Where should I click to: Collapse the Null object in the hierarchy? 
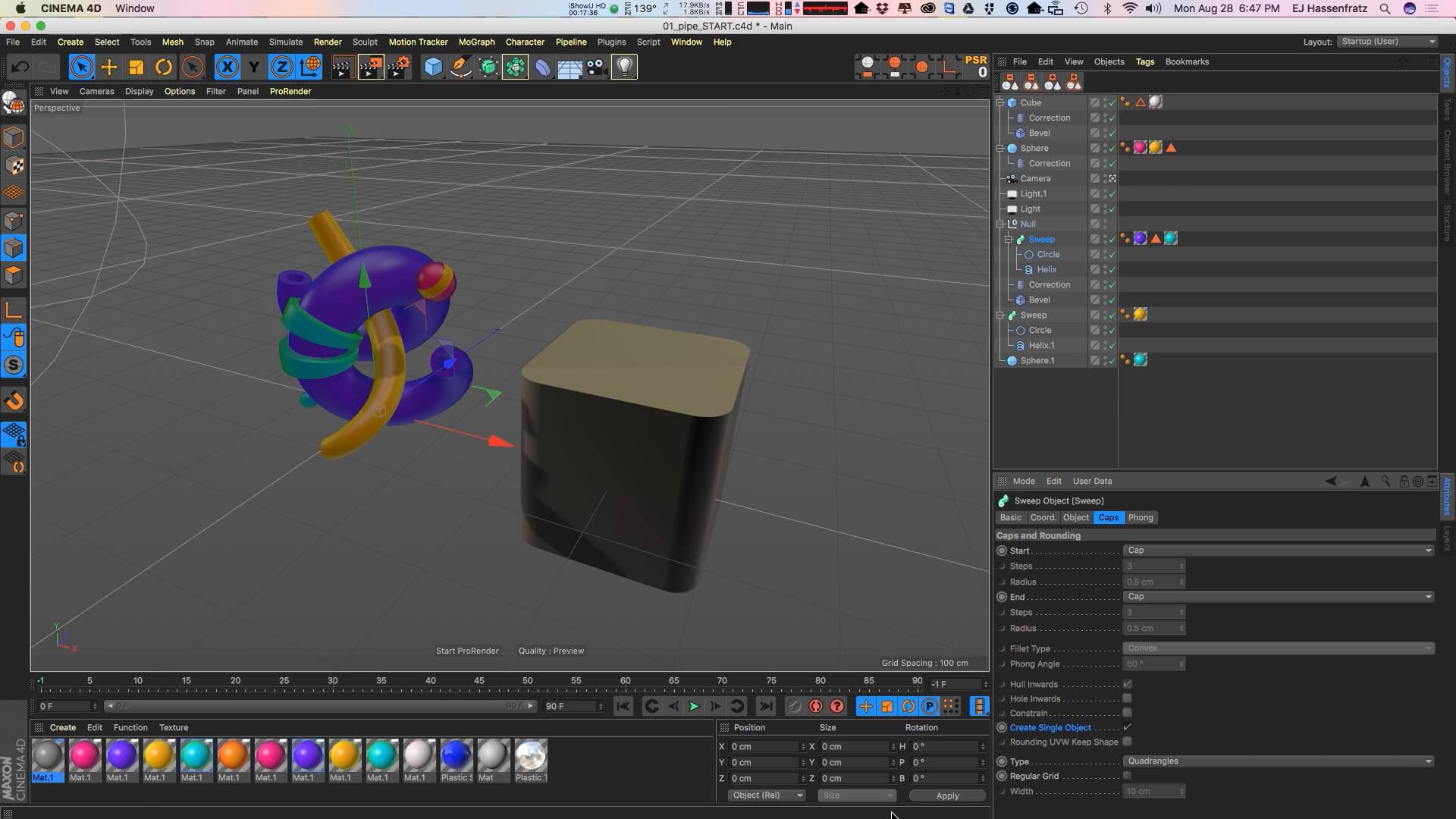pyautogui.click(x=1000, y=224)
